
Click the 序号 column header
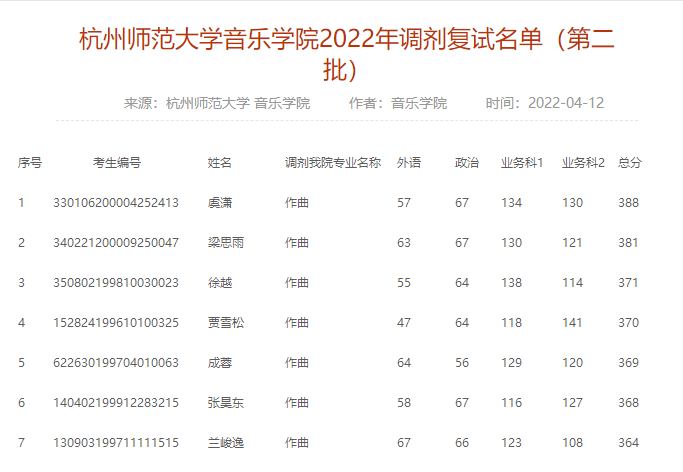[30, 163]
